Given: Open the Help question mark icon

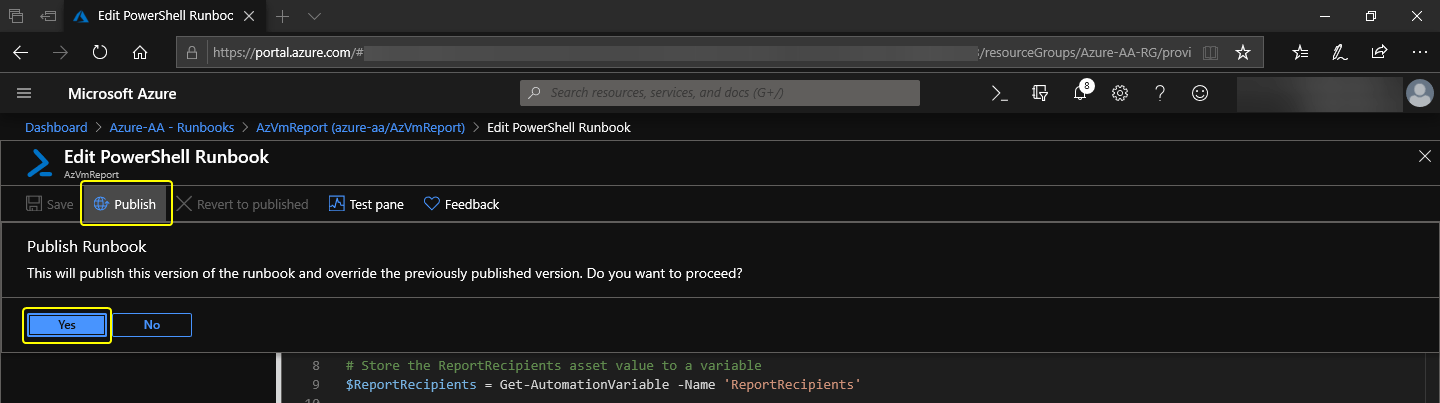Looking at the screenshot, I should 1160,93.
